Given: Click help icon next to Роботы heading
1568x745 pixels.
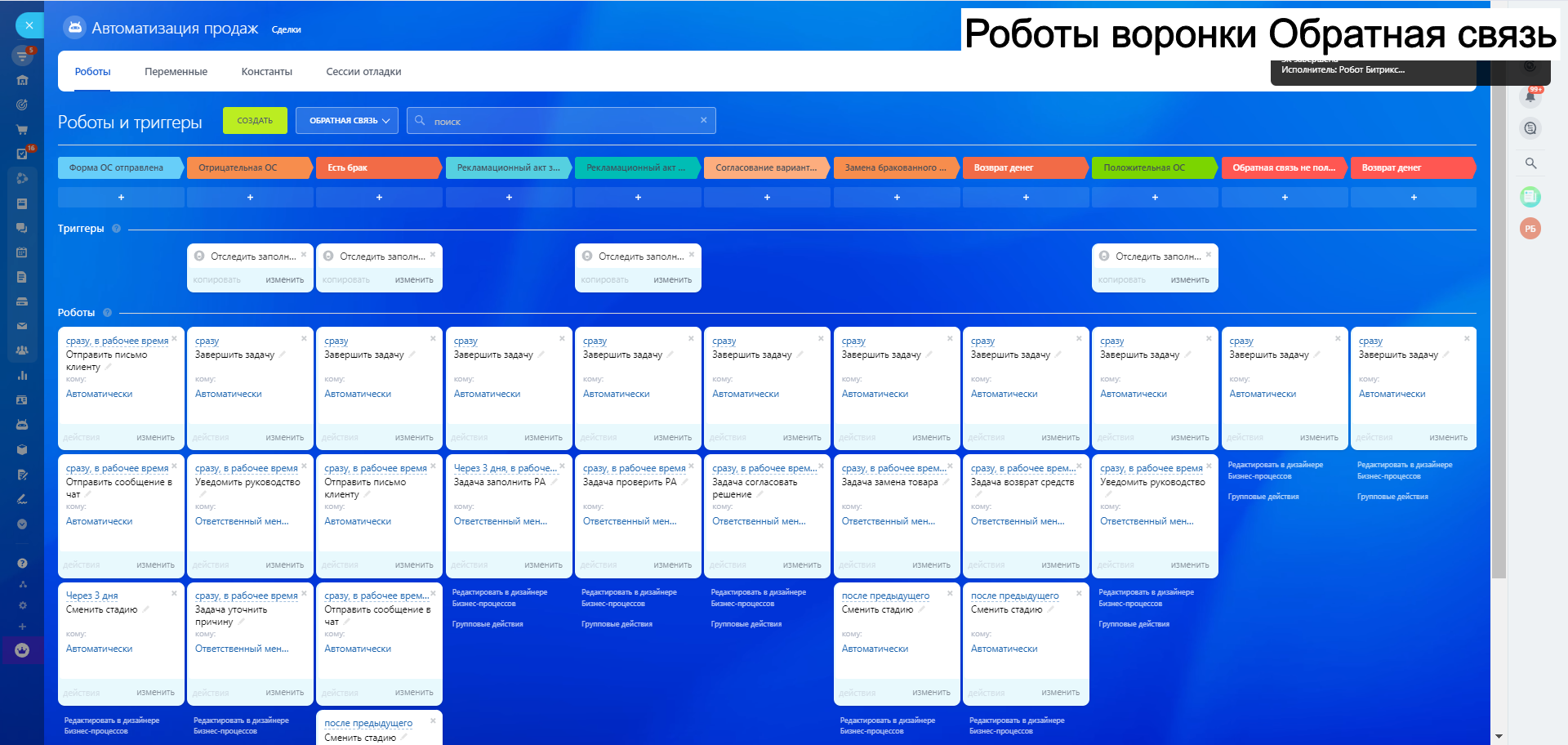Looking at the screenshot, I should point(107,313).
